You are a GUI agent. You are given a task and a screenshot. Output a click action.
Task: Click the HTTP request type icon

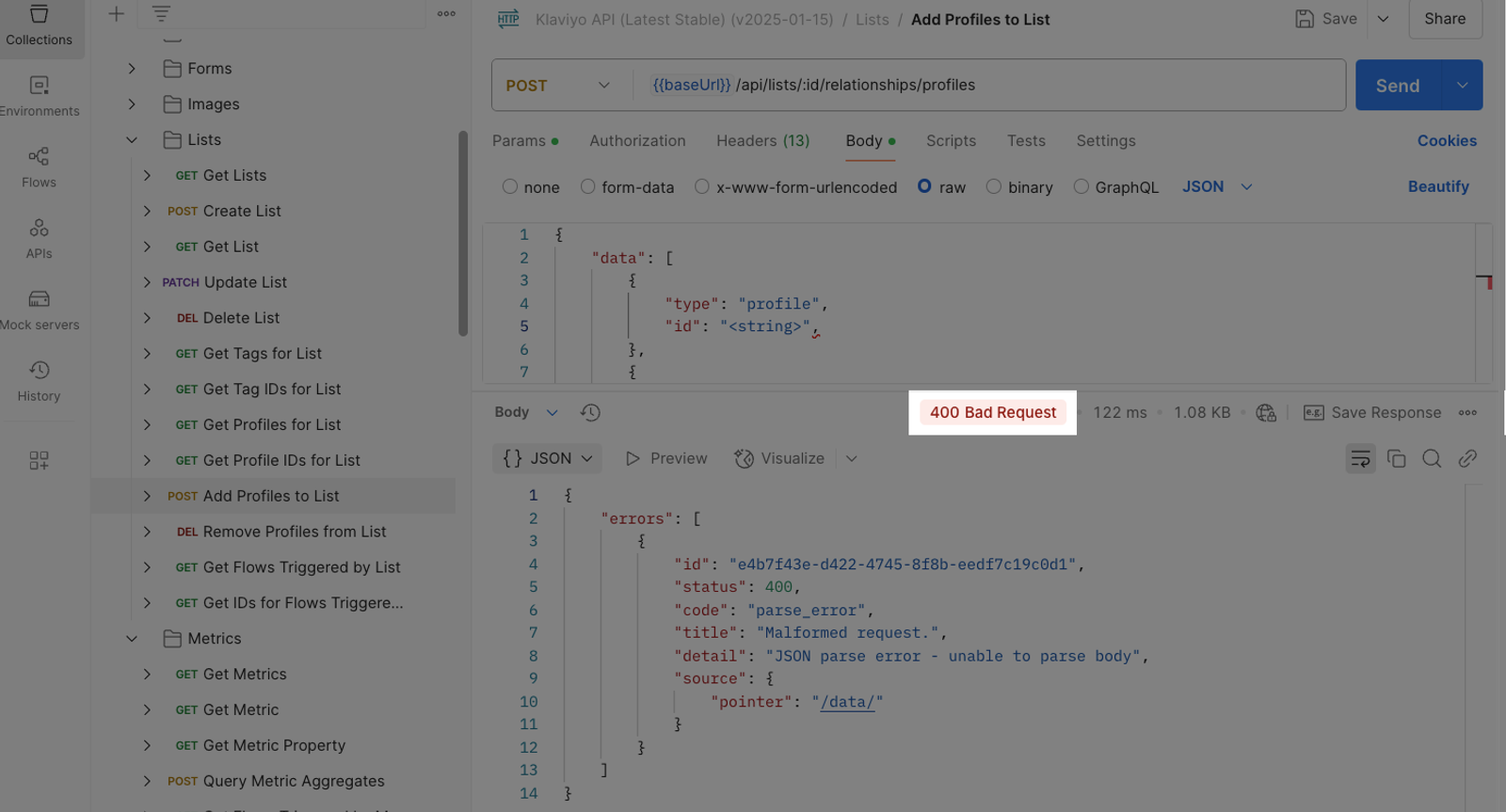508,19
